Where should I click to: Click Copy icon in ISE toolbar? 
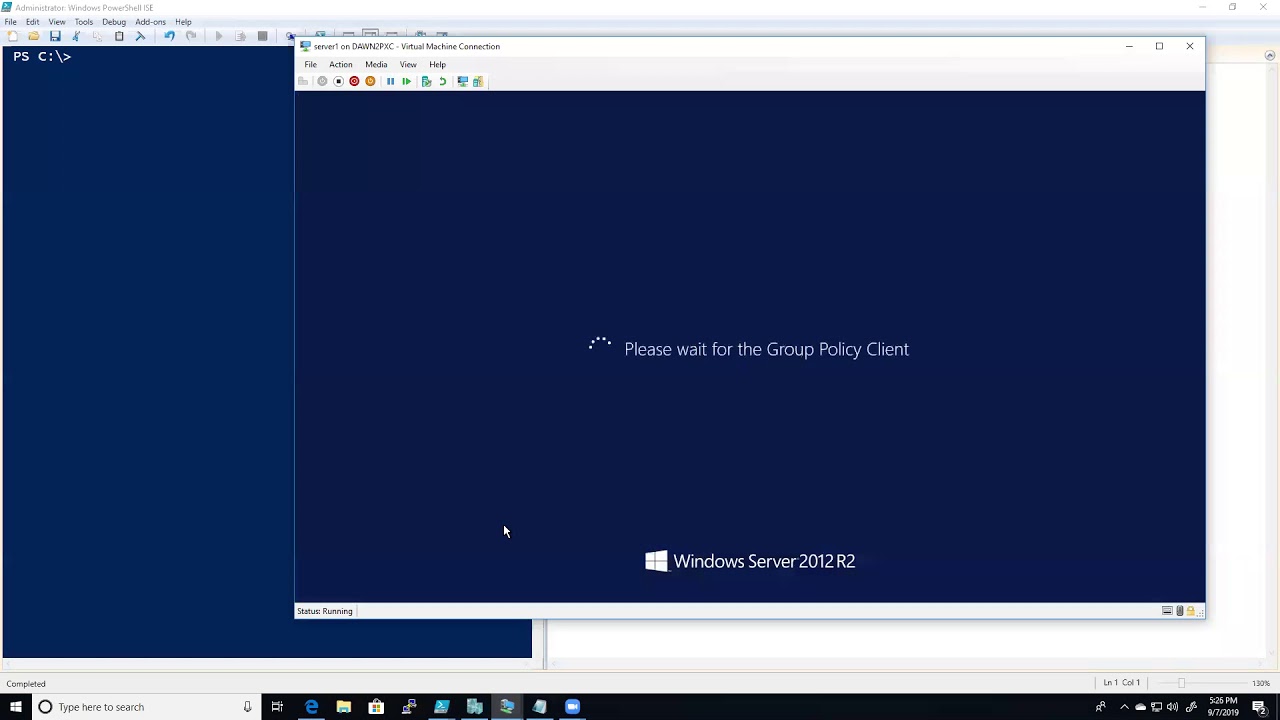coord(97,36)
